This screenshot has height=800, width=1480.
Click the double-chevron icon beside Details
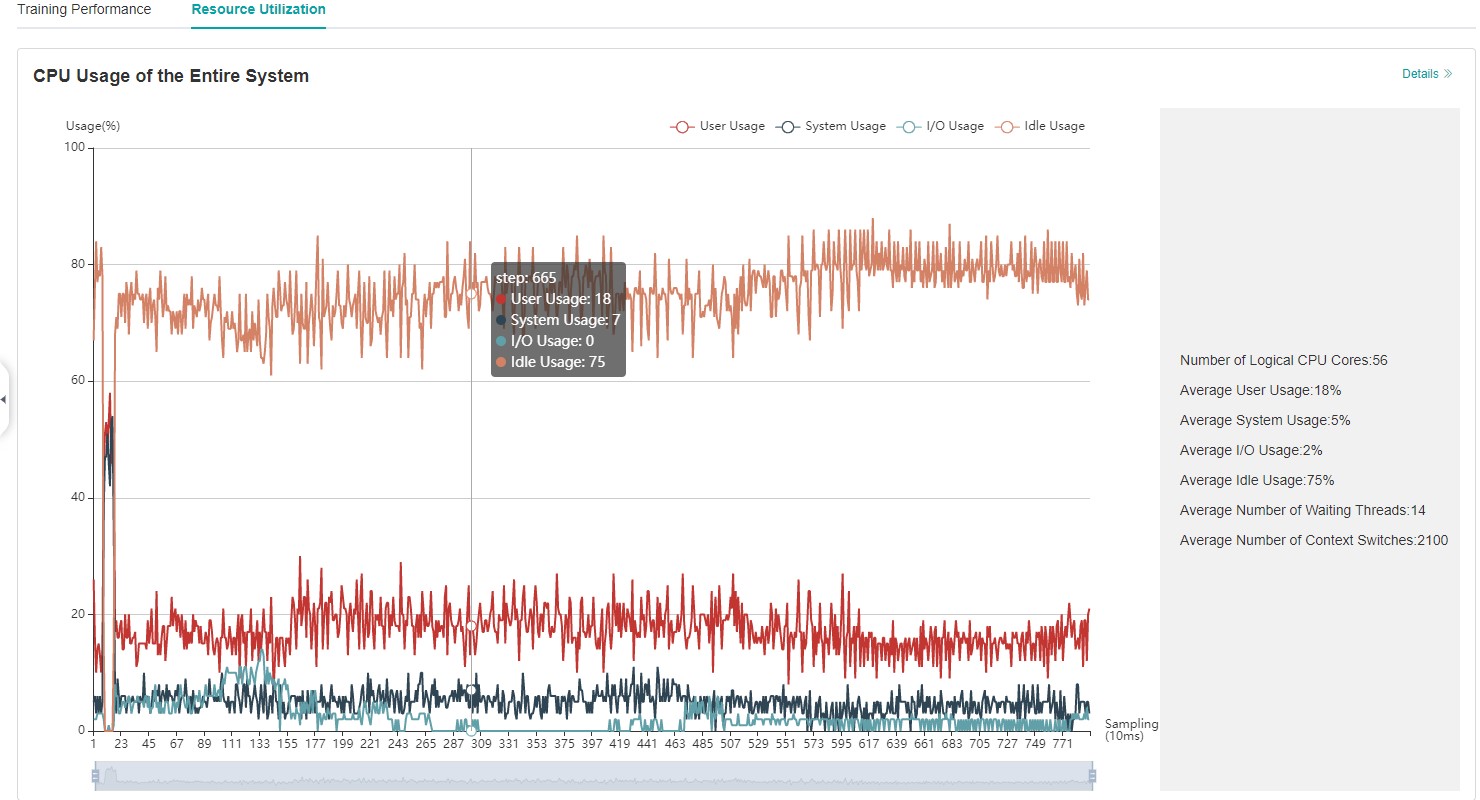point(1448,74)
